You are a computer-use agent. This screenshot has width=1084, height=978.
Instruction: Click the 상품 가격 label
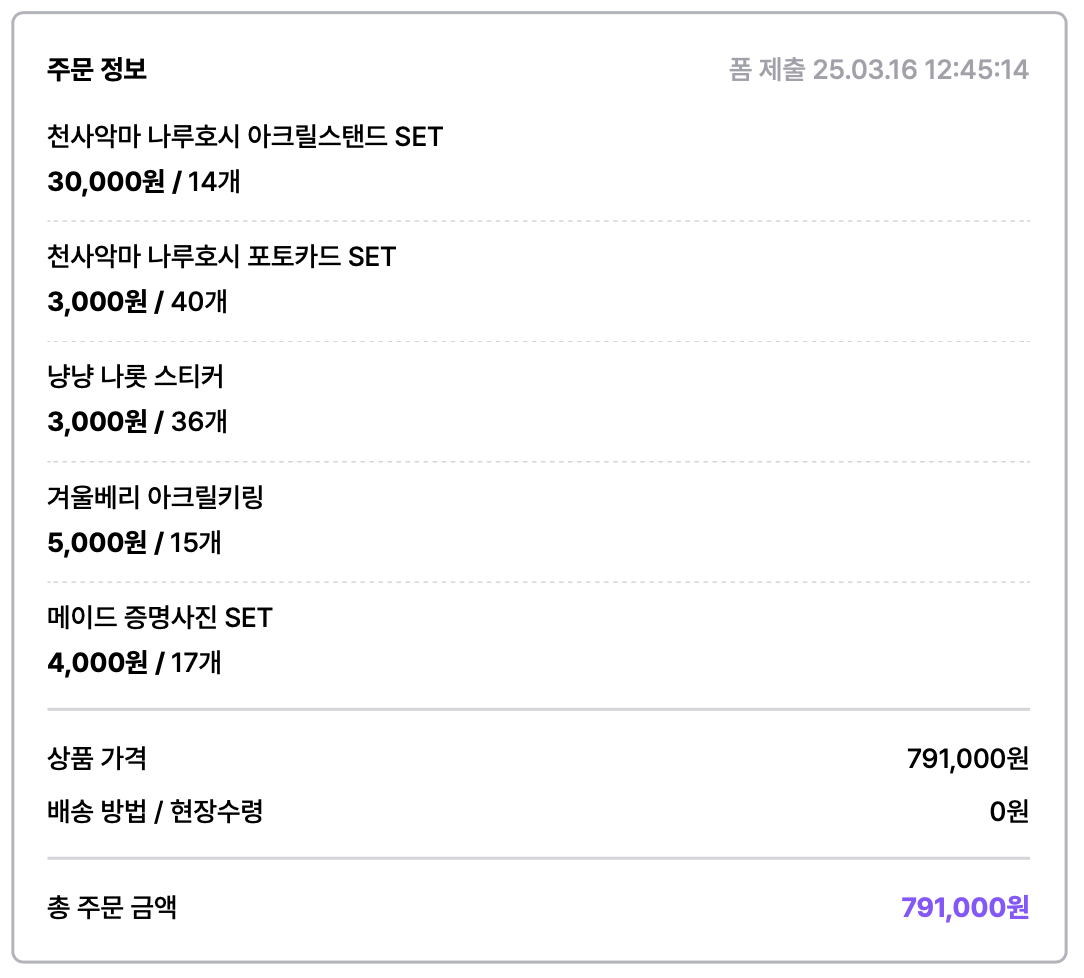tap(97, 758)
